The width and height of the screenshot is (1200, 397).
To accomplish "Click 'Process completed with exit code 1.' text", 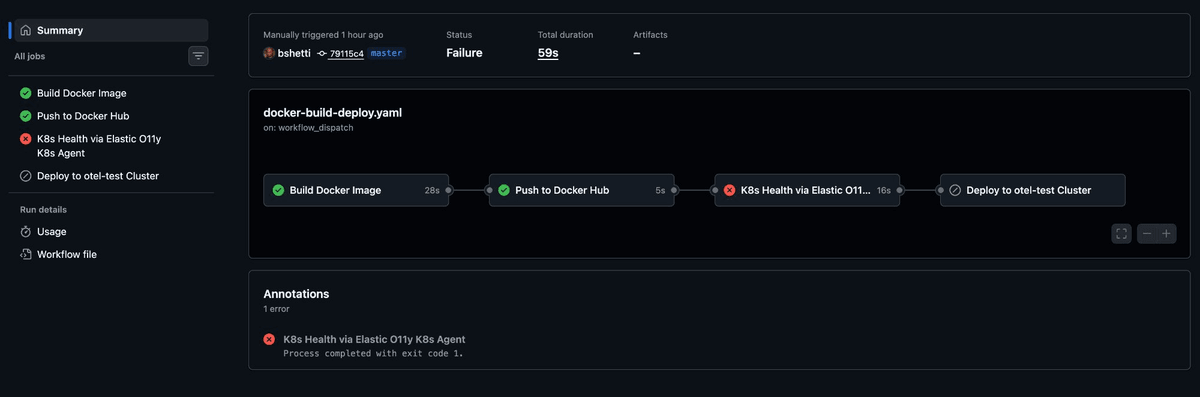I will (x=373, y=353).
